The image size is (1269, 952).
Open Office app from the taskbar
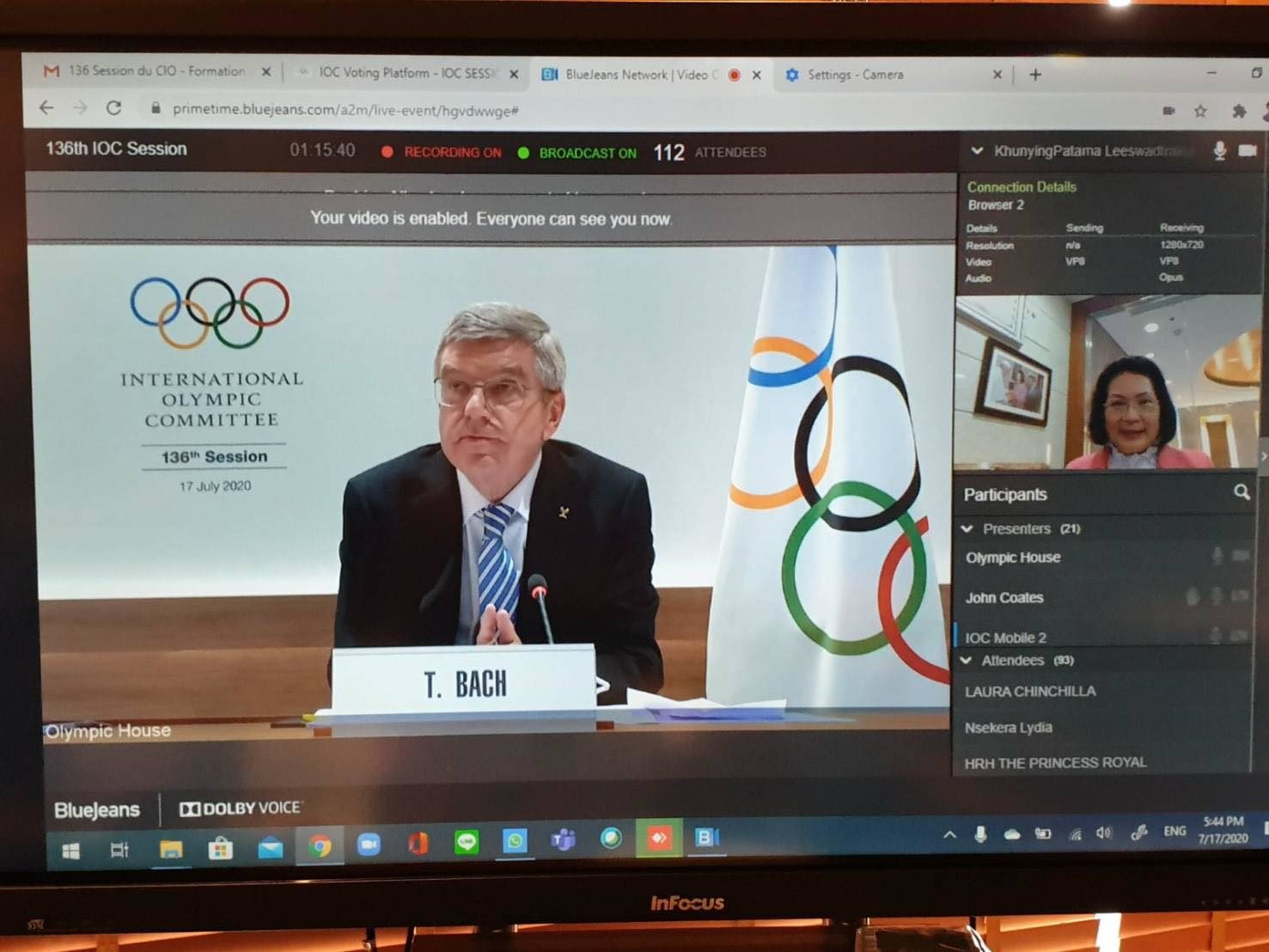tap(418, 844)
